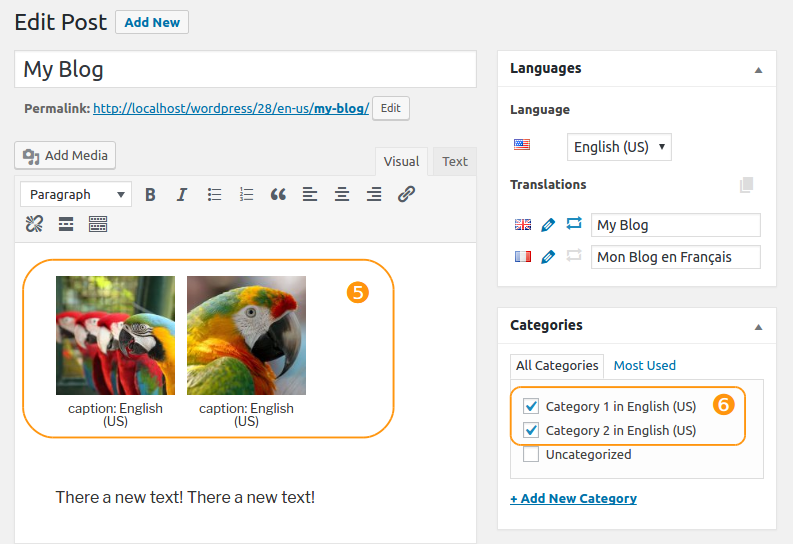Click the insert link chain icon
The image size is (793, 544).
click(x=406, y=194)
